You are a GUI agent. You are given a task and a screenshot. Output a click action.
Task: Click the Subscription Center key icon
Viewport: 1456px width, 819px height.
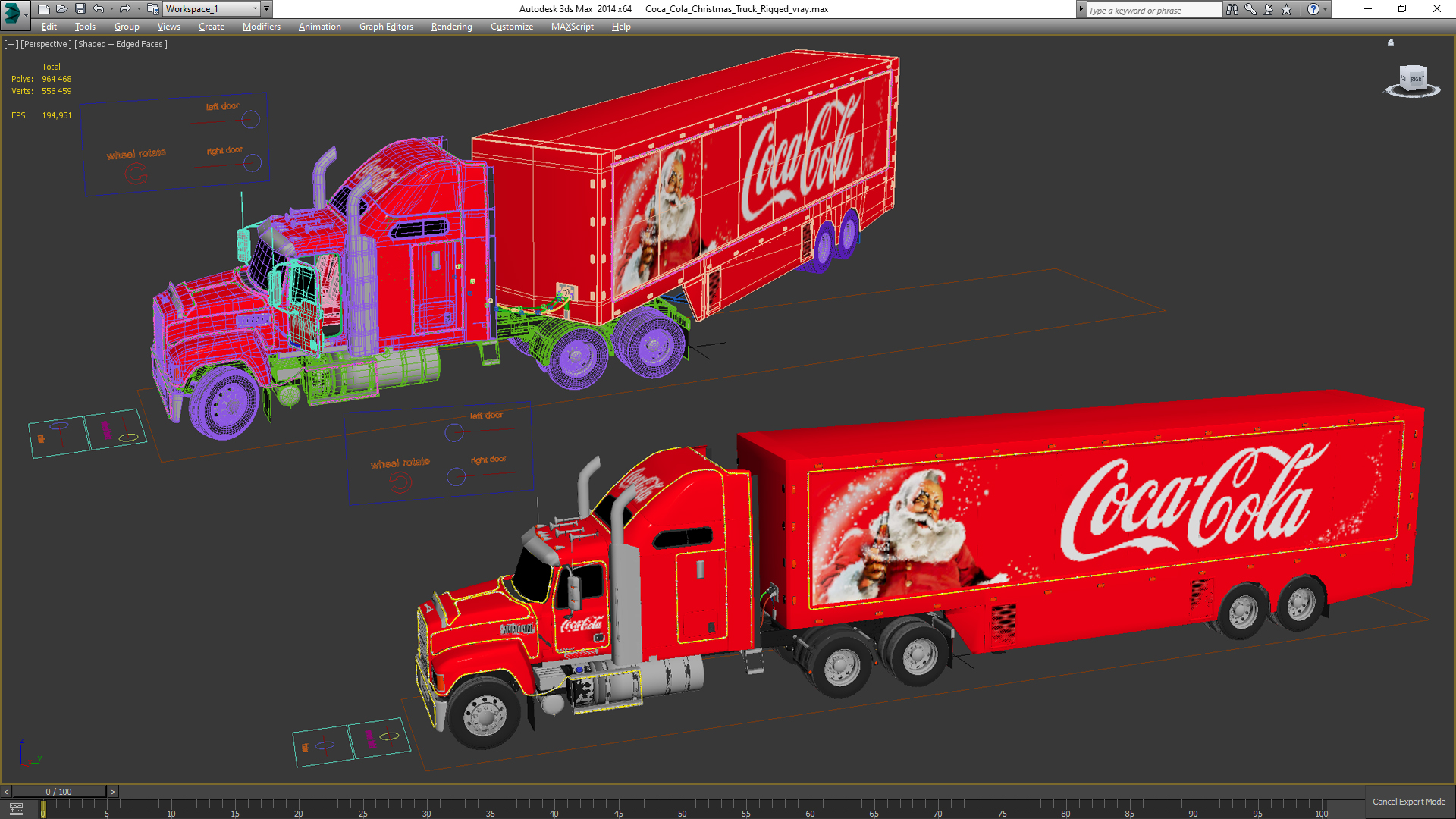(1250, 9)
